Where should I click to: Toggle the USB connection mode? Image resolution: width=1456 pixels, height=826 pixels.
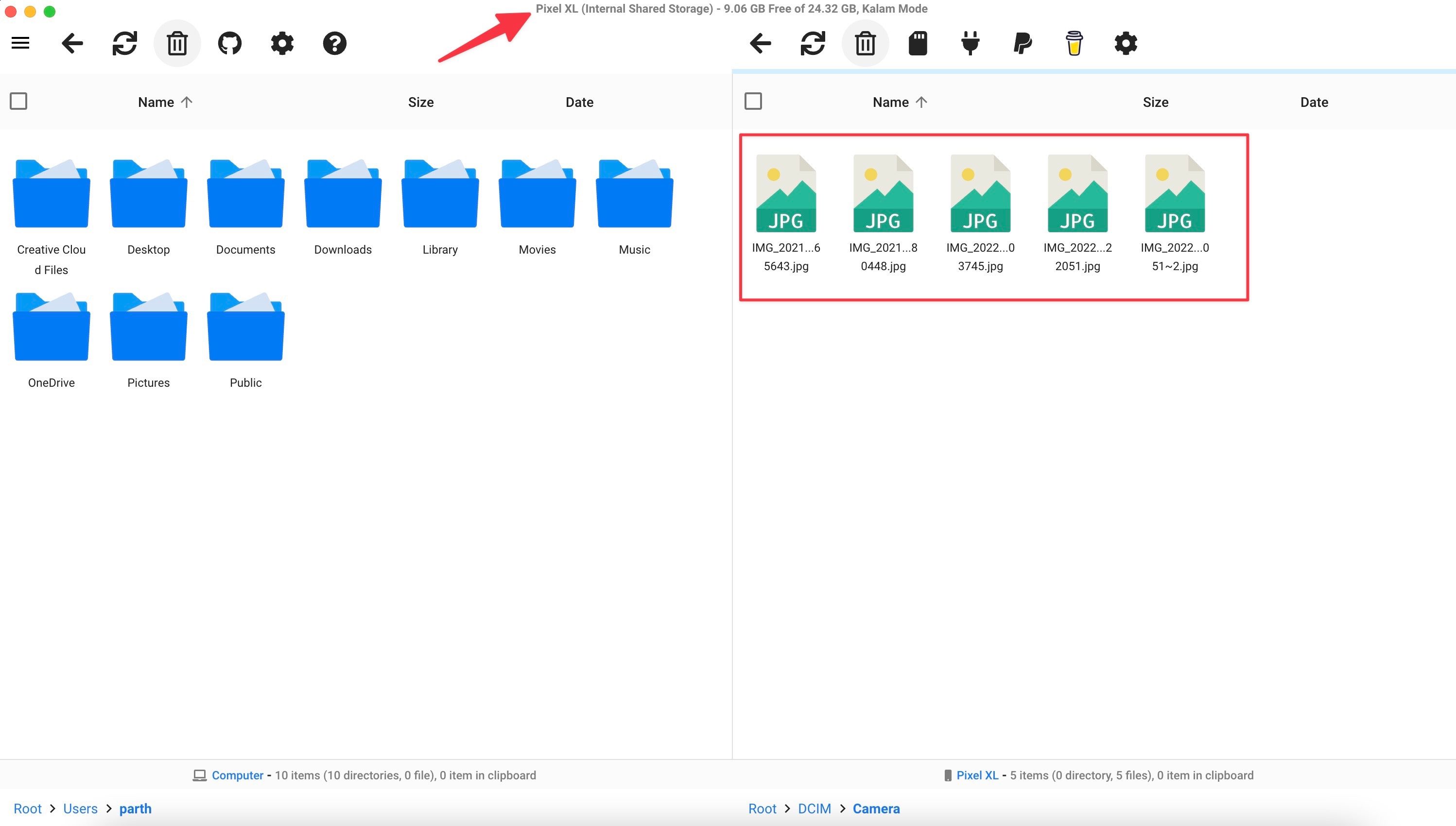[x=970, y=43]
